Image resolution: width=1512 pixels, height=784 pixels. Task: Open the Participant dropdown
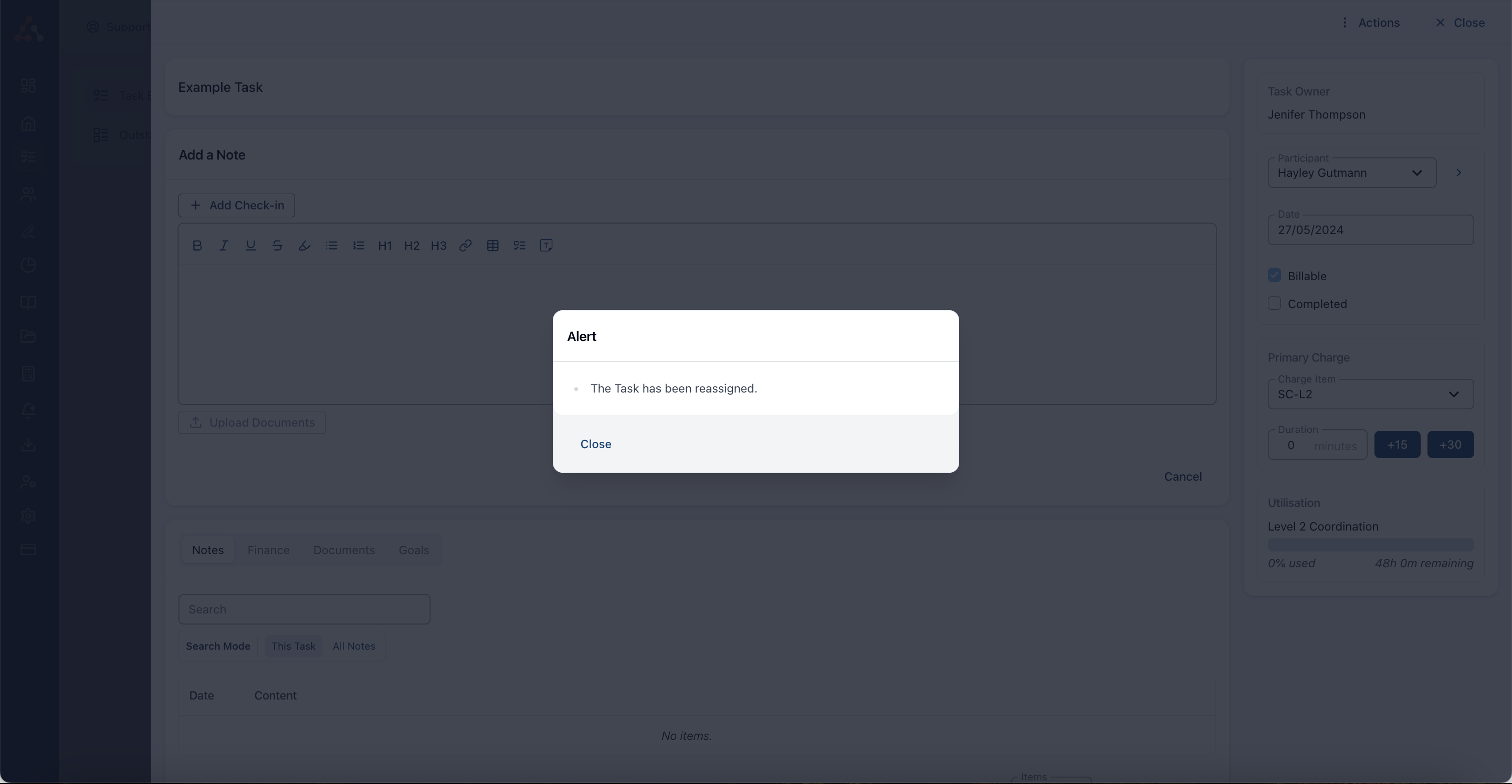coord(1352,173)
